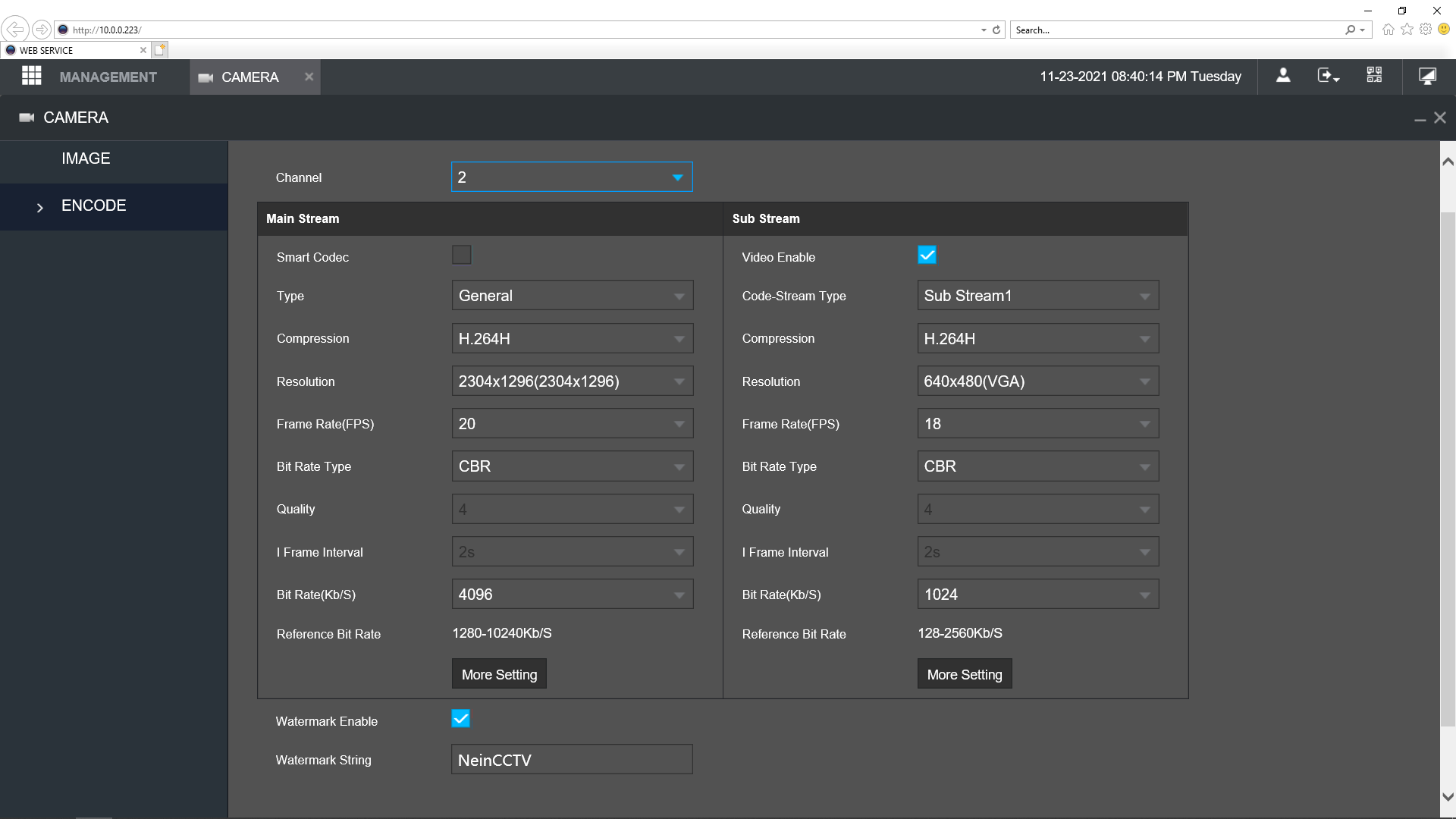
Task: Click Sub Stream More Setting button
Action: (965, 673)
